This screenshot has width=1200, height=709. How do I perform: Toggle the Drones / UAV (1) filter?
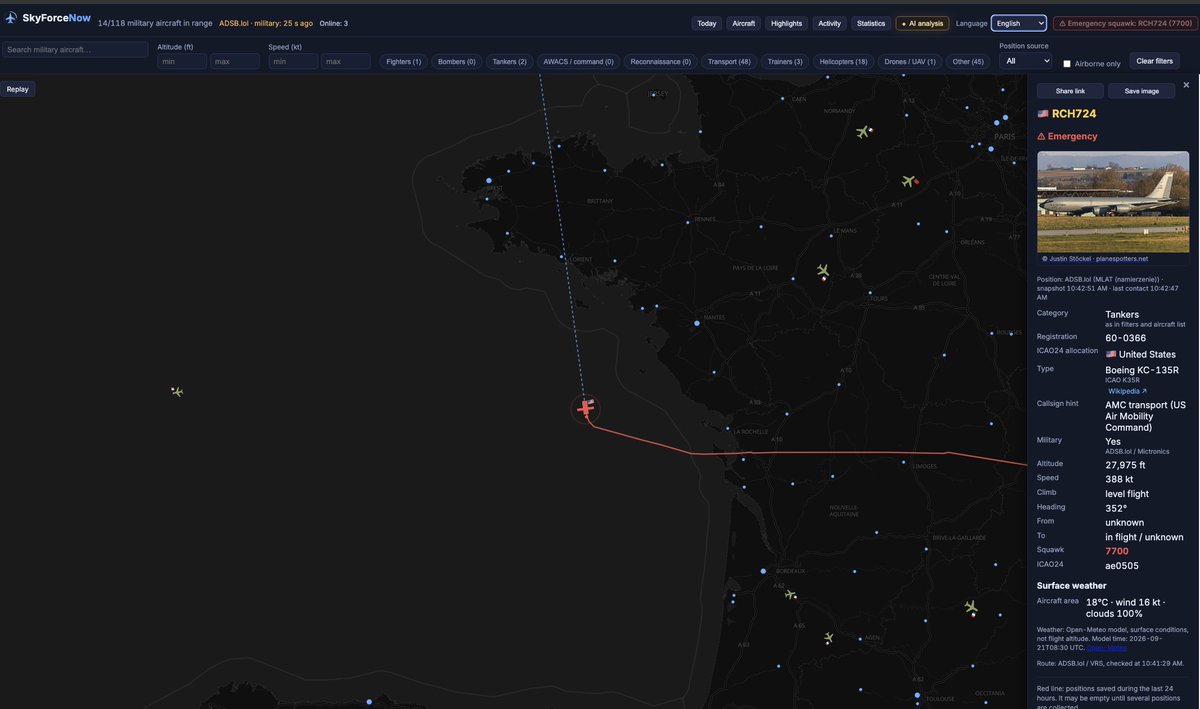(910, 62)
